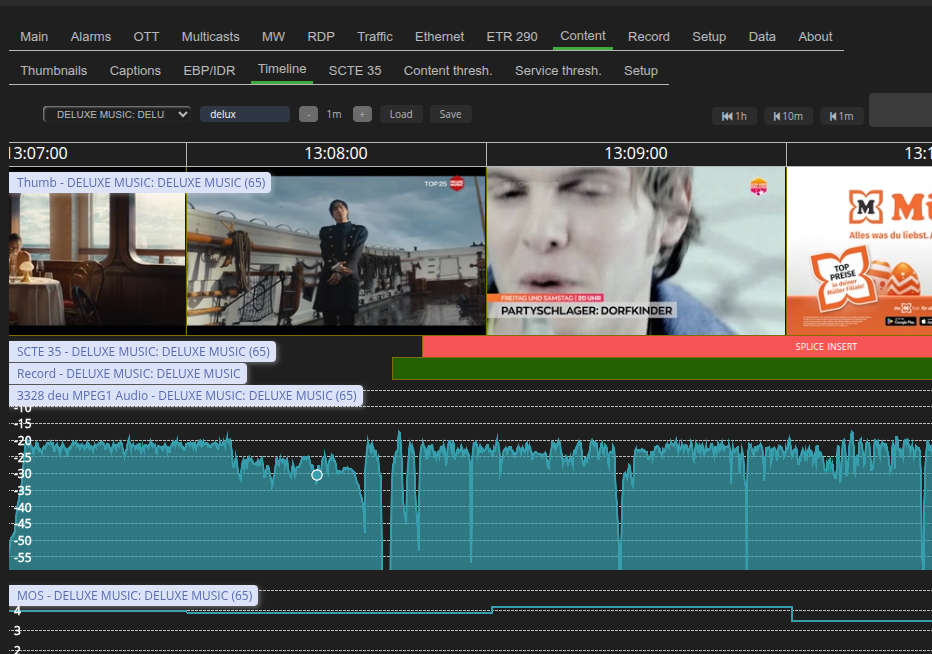Click the 'delux' filter text field

point(244,114)
